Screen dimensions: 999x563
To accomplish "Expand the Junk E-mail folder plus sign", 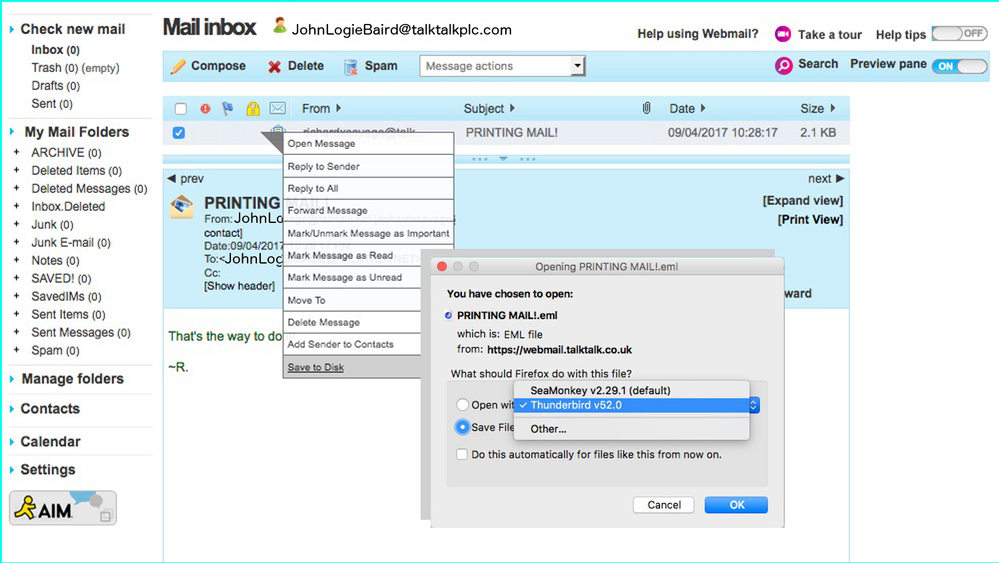I will (x=17, y=242).
